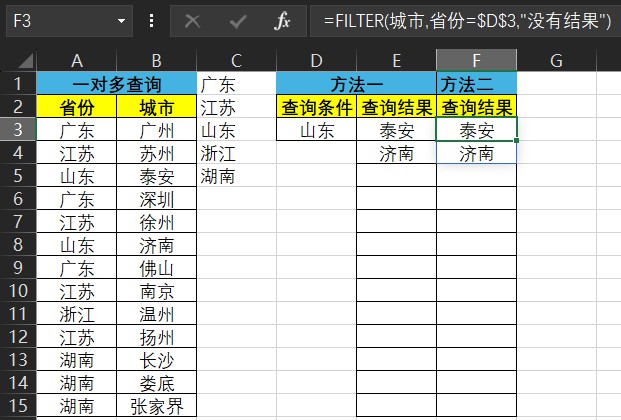The height and width of the screenshot is (420, 621).
Task: Click cell C5 containing 湖南
Action: [218, 177]
